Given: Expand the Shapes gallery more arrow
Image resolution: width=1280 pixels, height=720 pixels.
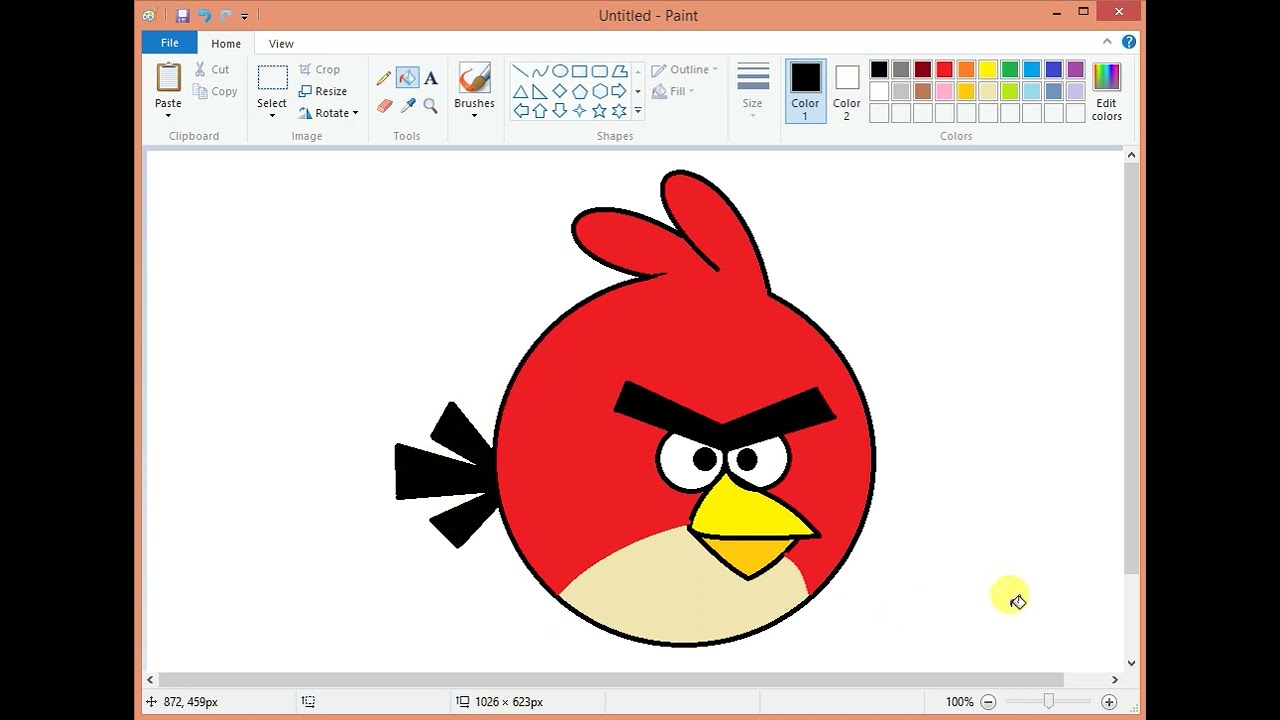Looking at the screenshot, I should click(x=638, y=111).
